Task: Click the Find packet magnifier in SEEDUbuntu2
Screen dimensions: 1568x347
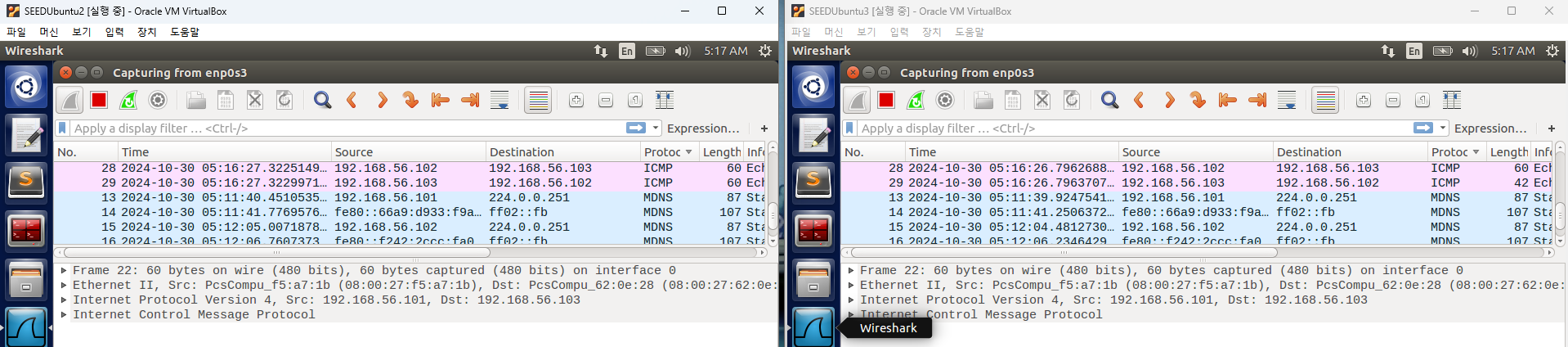Action: [323, 100]
